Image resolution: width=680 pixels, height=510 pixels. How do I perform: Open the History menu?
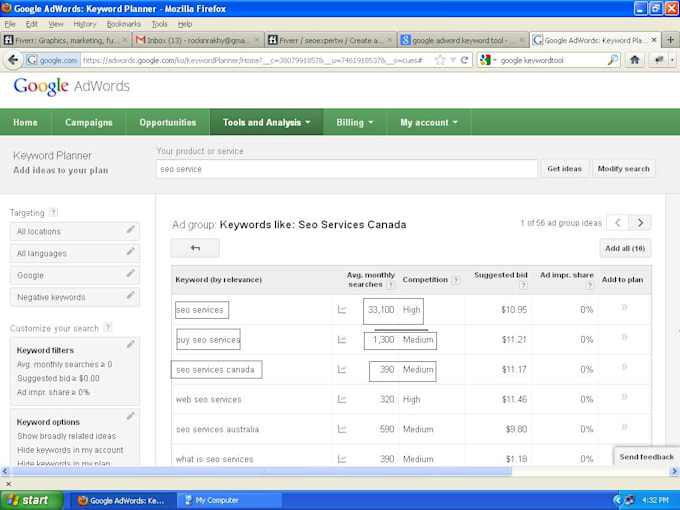tap(85, 24)
